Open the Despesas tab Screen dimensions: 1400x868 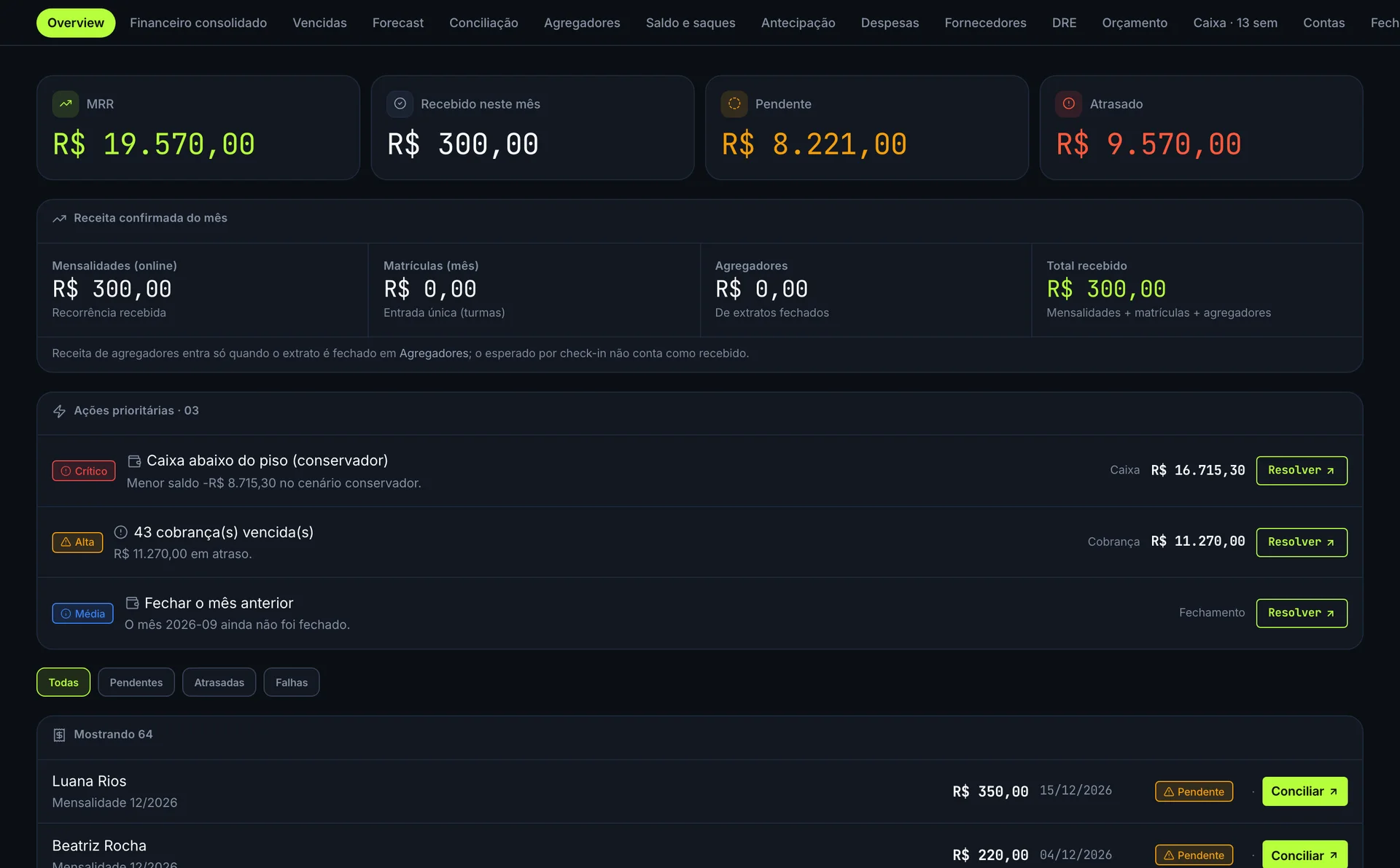890,23
